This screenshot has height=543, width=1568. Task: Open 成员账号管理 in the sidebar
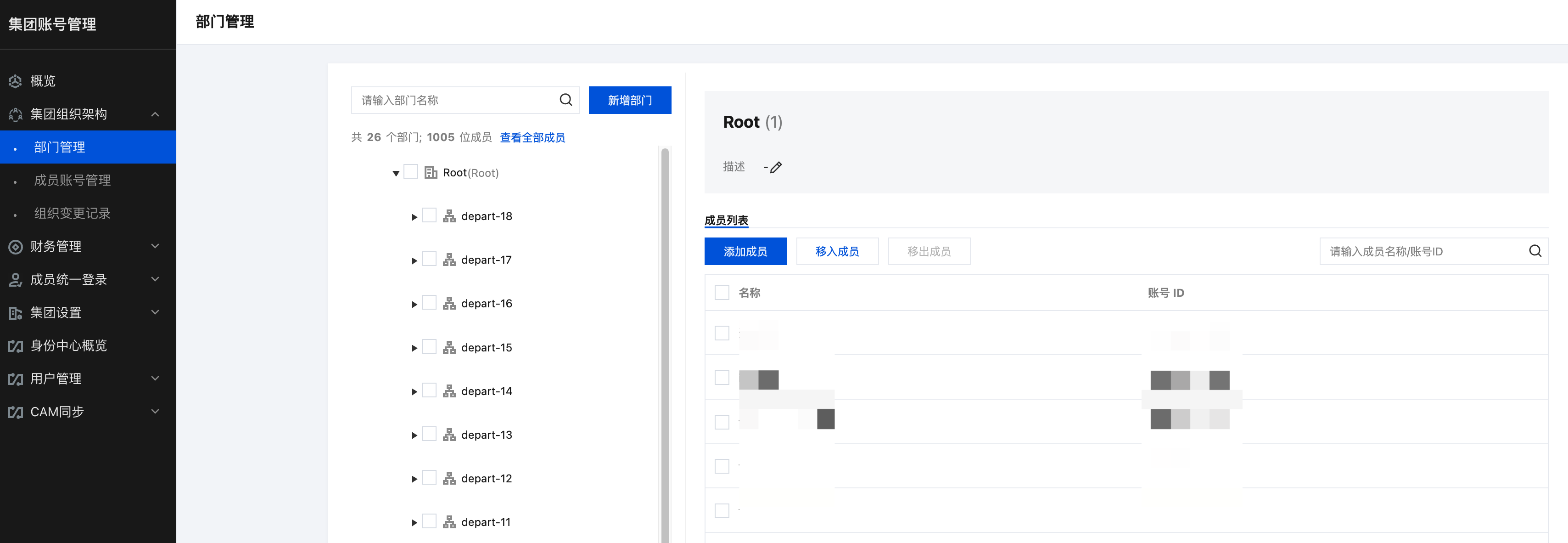coord(73,180)
